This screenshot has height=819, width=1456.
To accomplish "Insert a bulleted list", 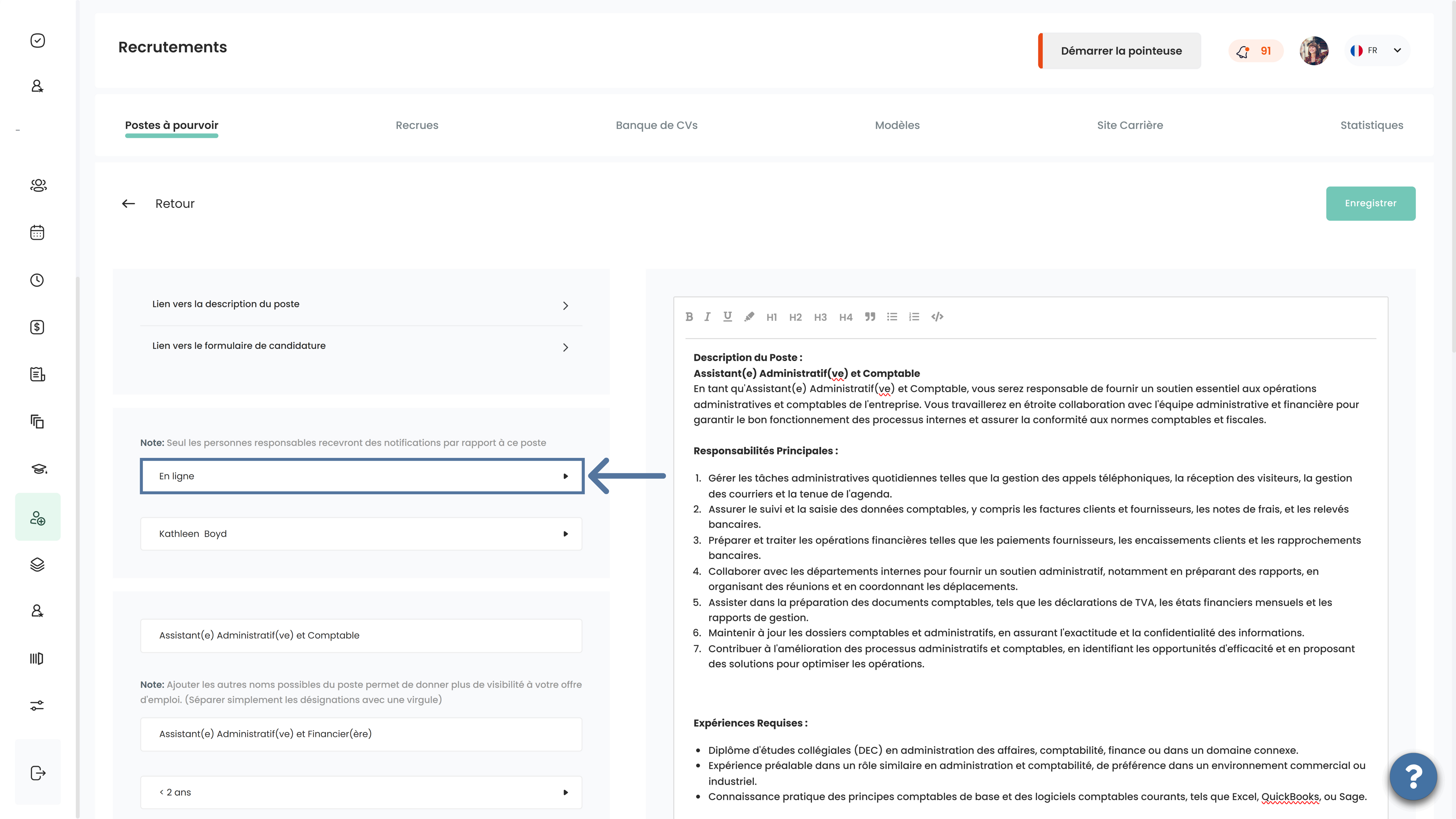I will tap(892, 317).
